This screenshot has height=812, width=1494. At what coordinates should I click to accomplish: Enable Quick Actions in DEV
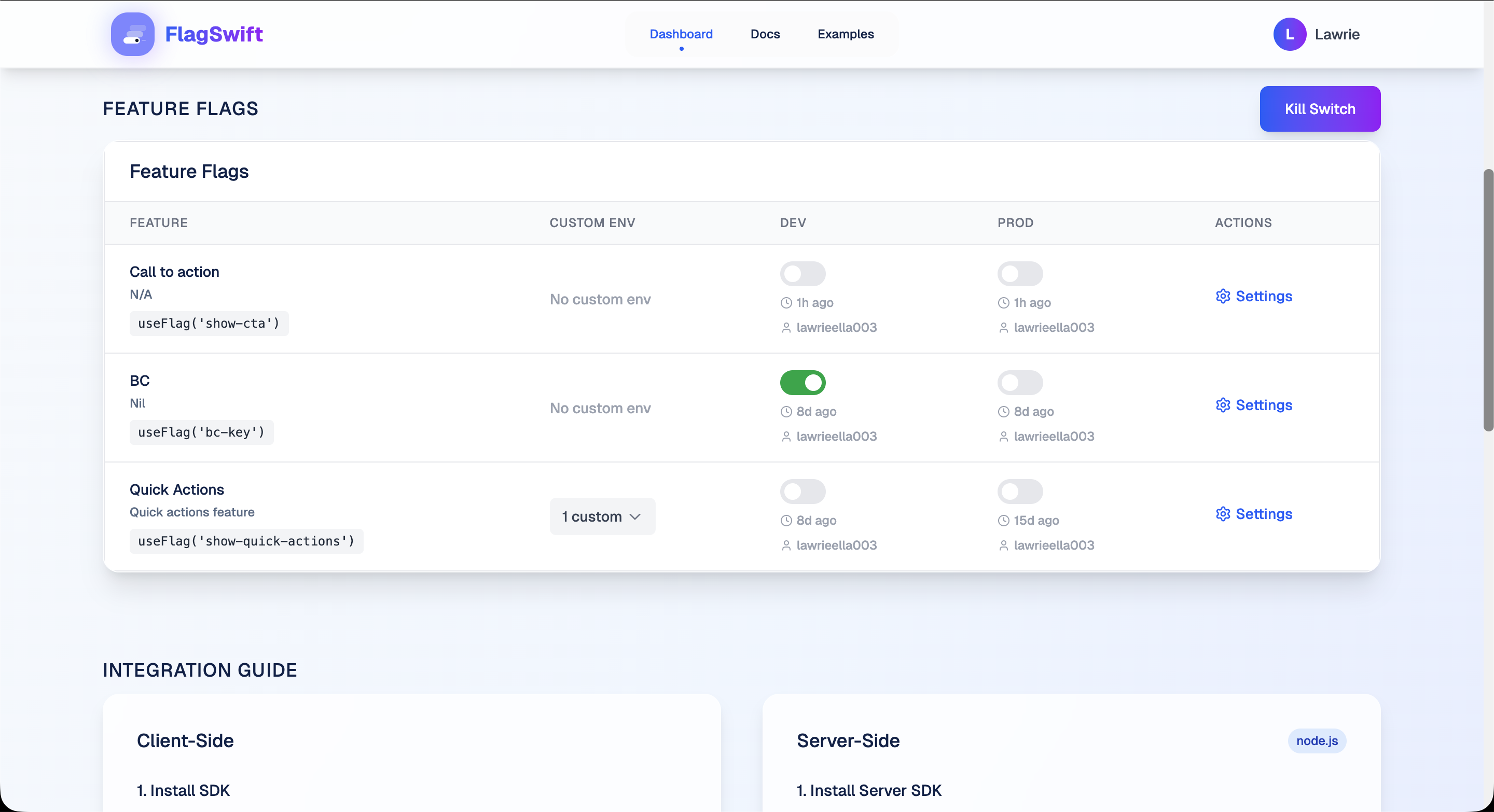(x=803, y=492)
